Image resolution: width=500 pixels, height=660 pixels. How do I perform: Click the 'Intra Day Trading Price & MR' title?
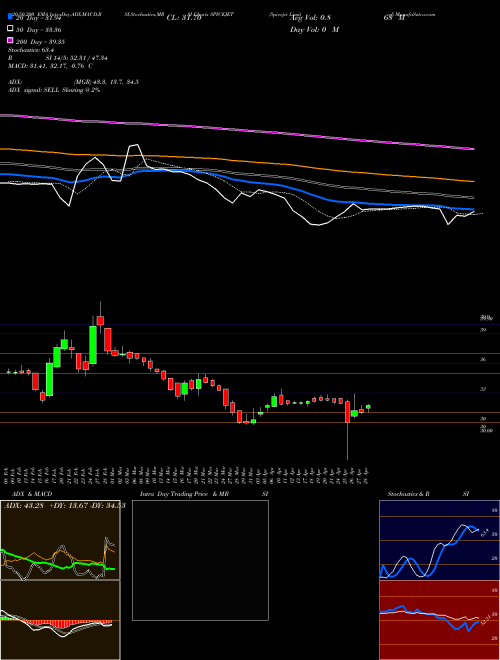coord(184,494)
